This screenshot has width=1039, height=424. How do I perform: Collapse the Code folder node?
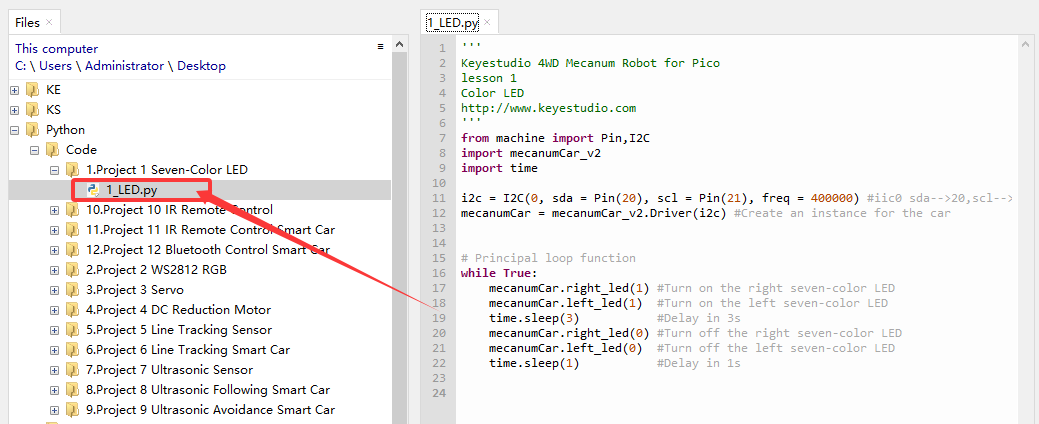pos(34,150)
